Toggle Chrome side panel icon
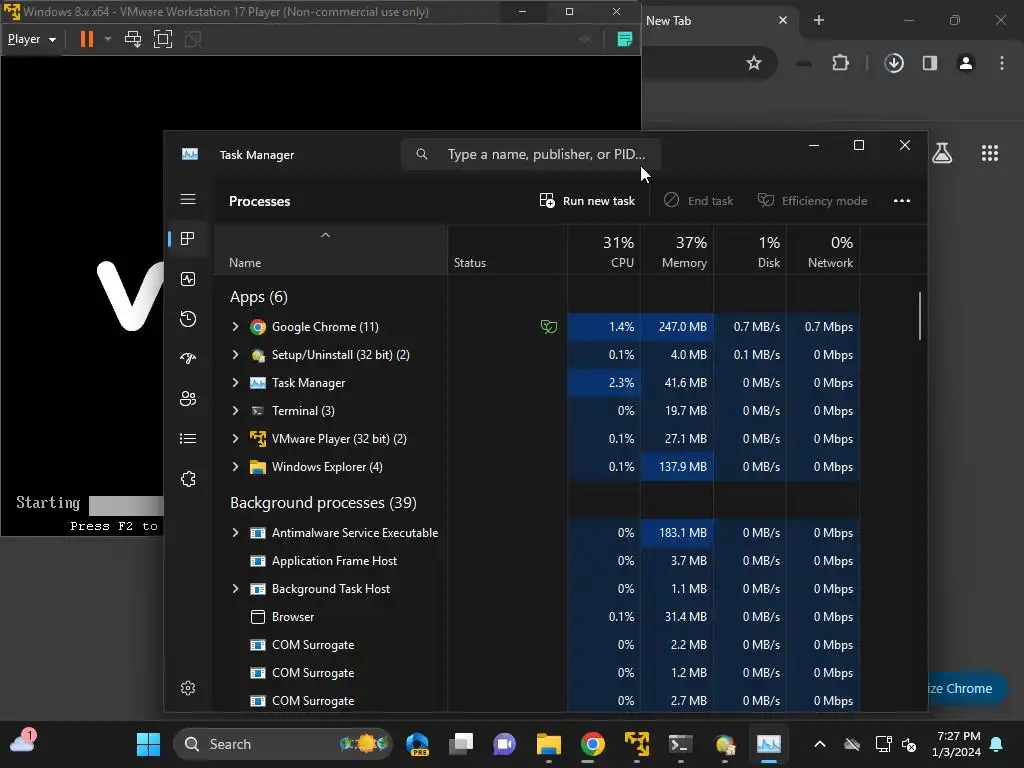This screenshot has height=768, width=1024. [930, 63]
